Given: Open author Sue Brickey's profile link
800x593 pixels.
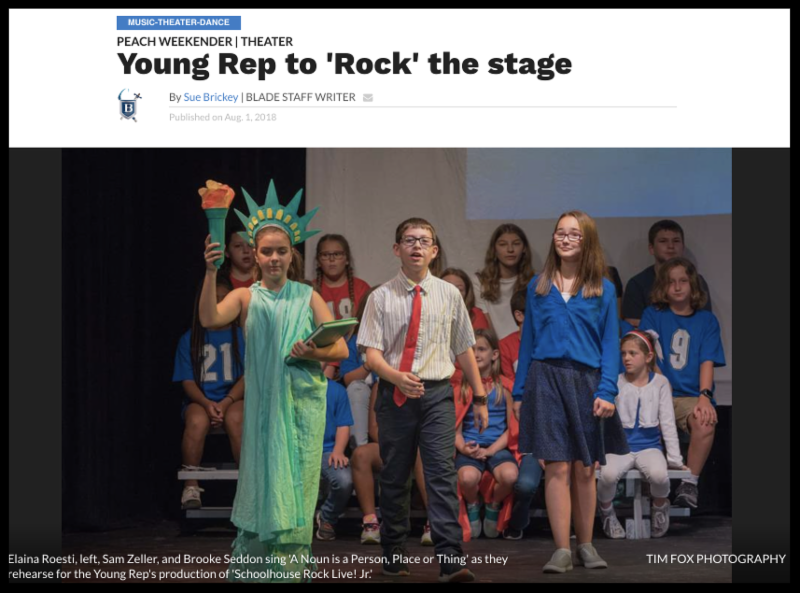Looking at the screenshot, I should click(211, 97).
